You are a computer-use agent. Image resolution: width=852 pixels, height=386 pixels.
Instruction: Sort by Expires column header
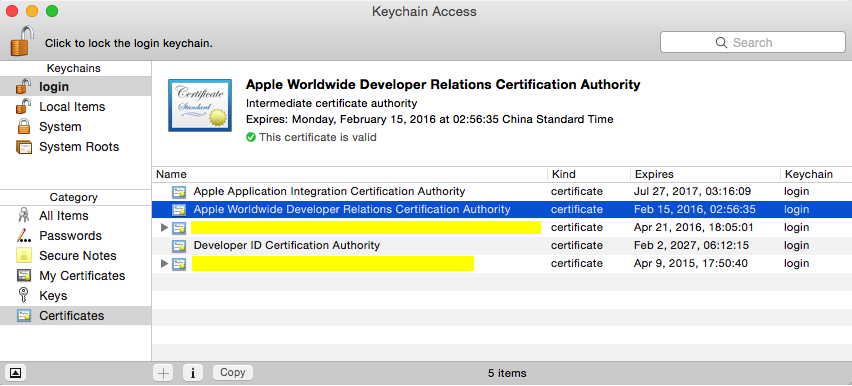click(x=705, y=175)
